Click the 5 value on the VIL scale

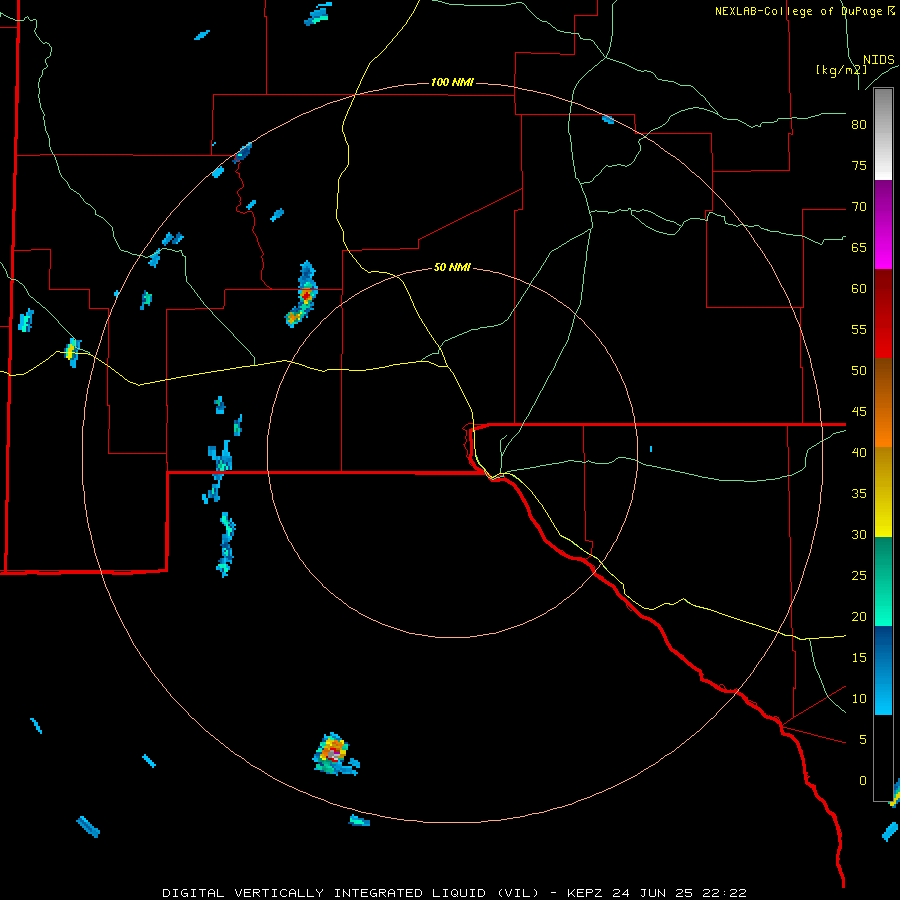click(863, 740)
